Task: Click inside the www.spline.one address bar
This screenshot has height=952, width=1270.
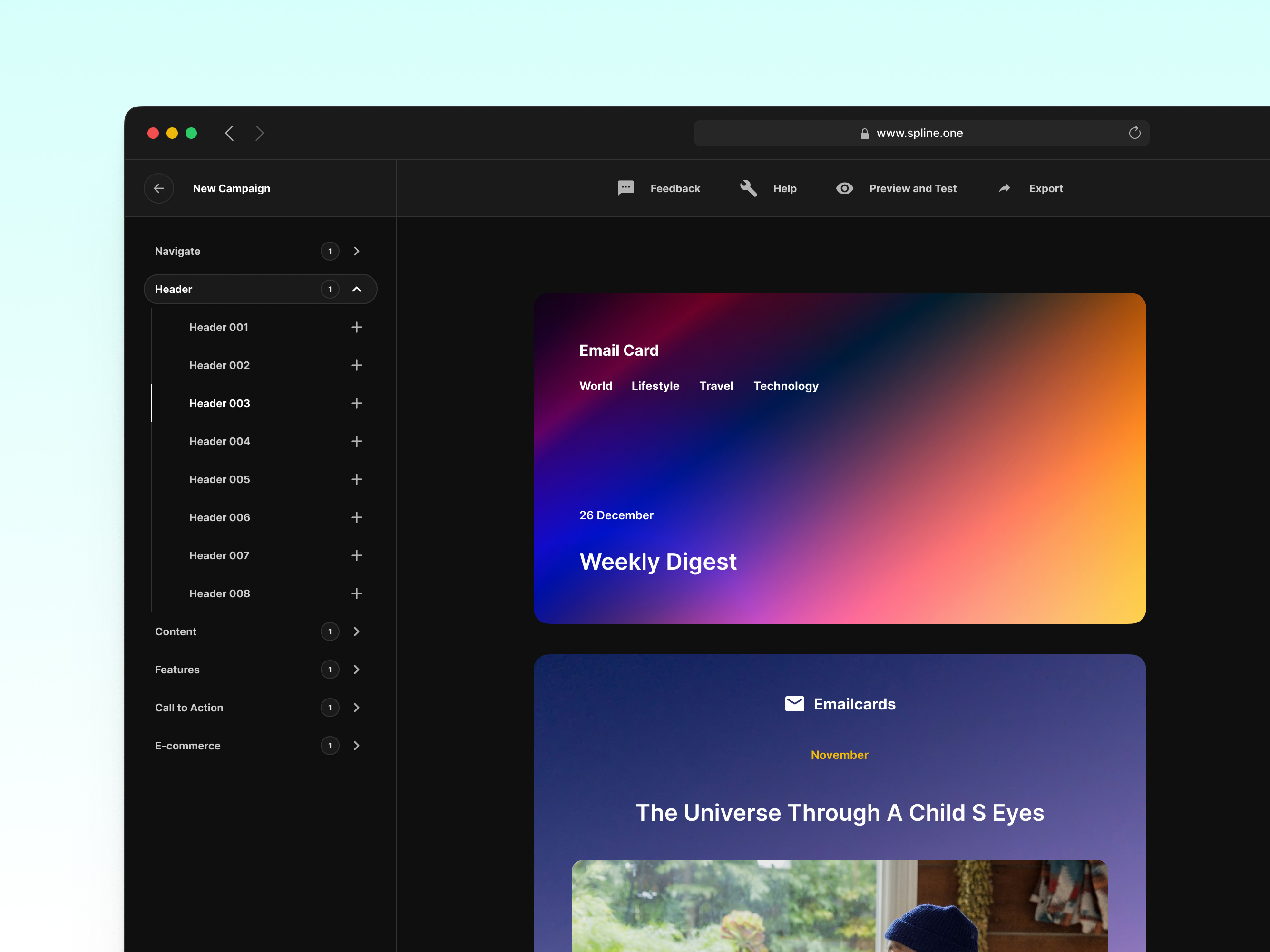Action: (921, 133)
